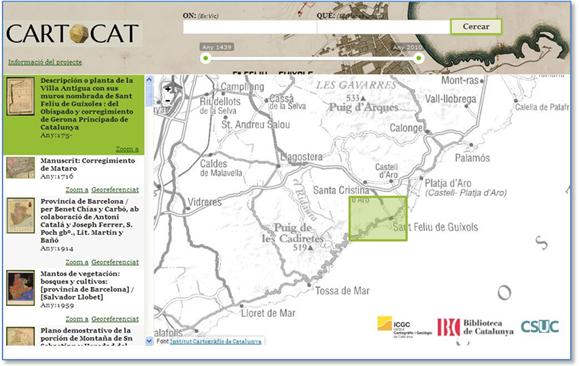Select the Any 2010 timeline slider handle
This screenshot has width=579, height=366.
(419, 58)
